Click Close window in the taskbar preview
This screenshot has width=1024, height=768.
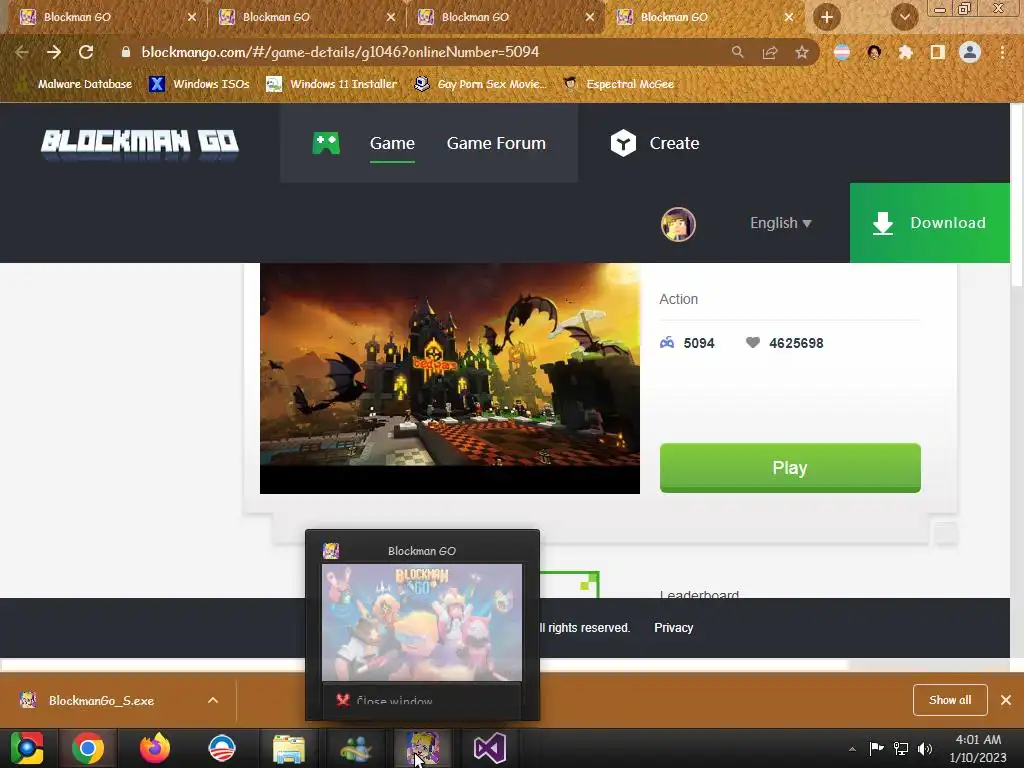422,701
